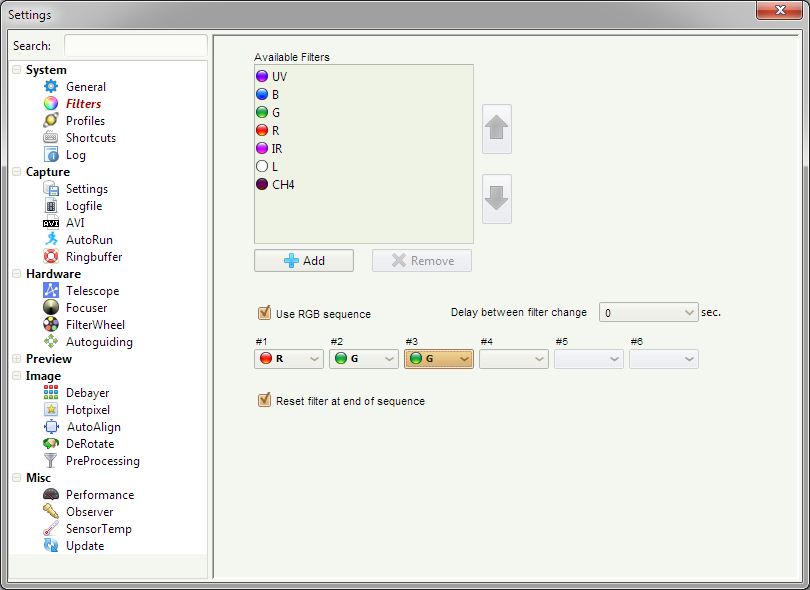The height and width of the screenshot is (590, 810).
Task: Click into the Search text field
Action: point(135,46)
